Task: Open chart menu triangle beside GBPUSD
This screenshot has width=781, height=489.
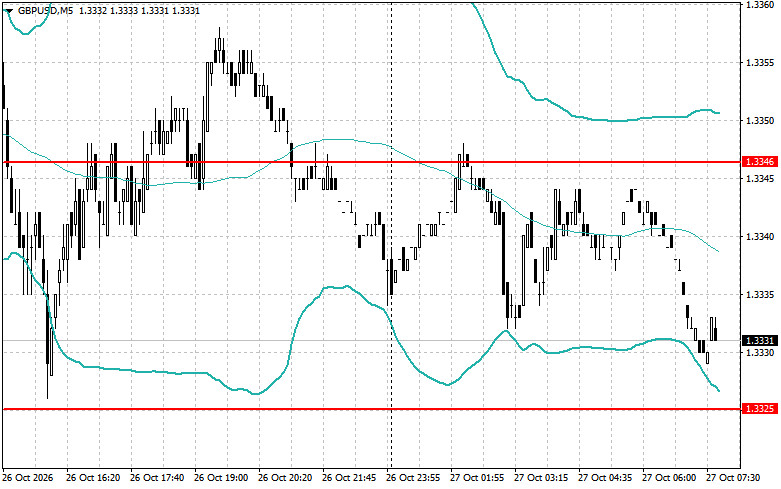Action: click(9, 11)
